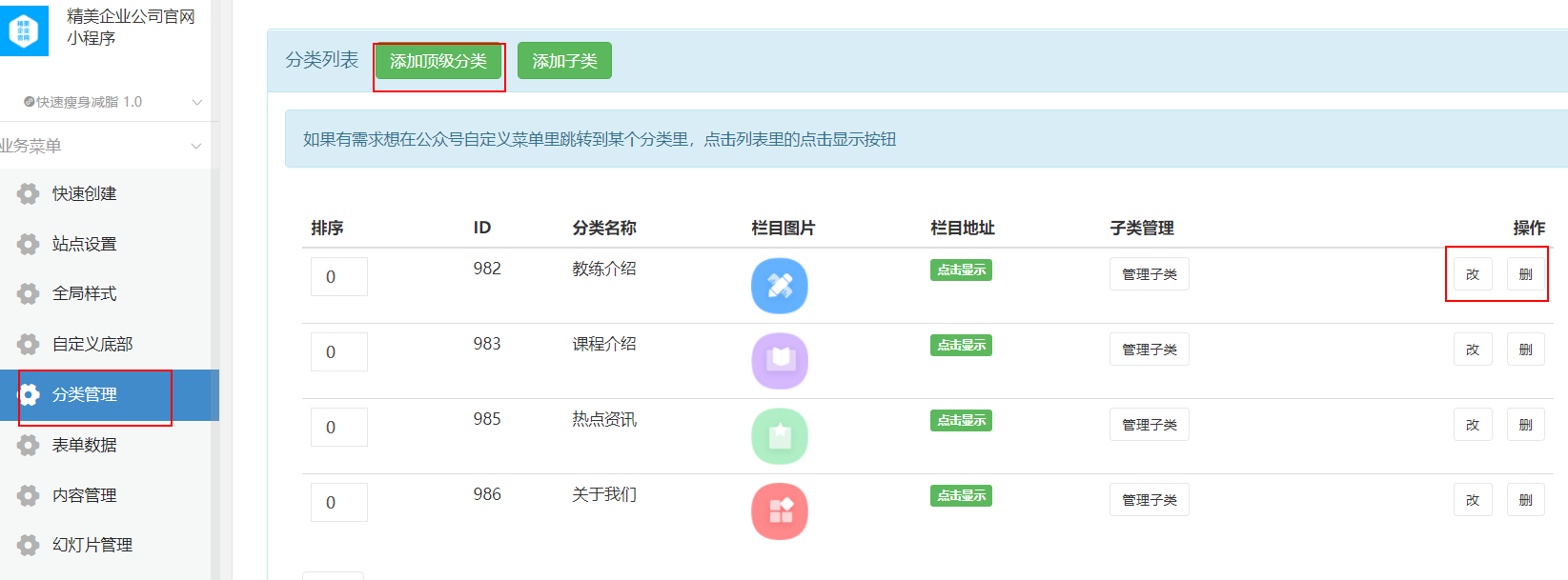This screenshot has height=580, width=1568.
Task: Edit 教练介绍 using the 改 button
Action: pos(1472,274)
